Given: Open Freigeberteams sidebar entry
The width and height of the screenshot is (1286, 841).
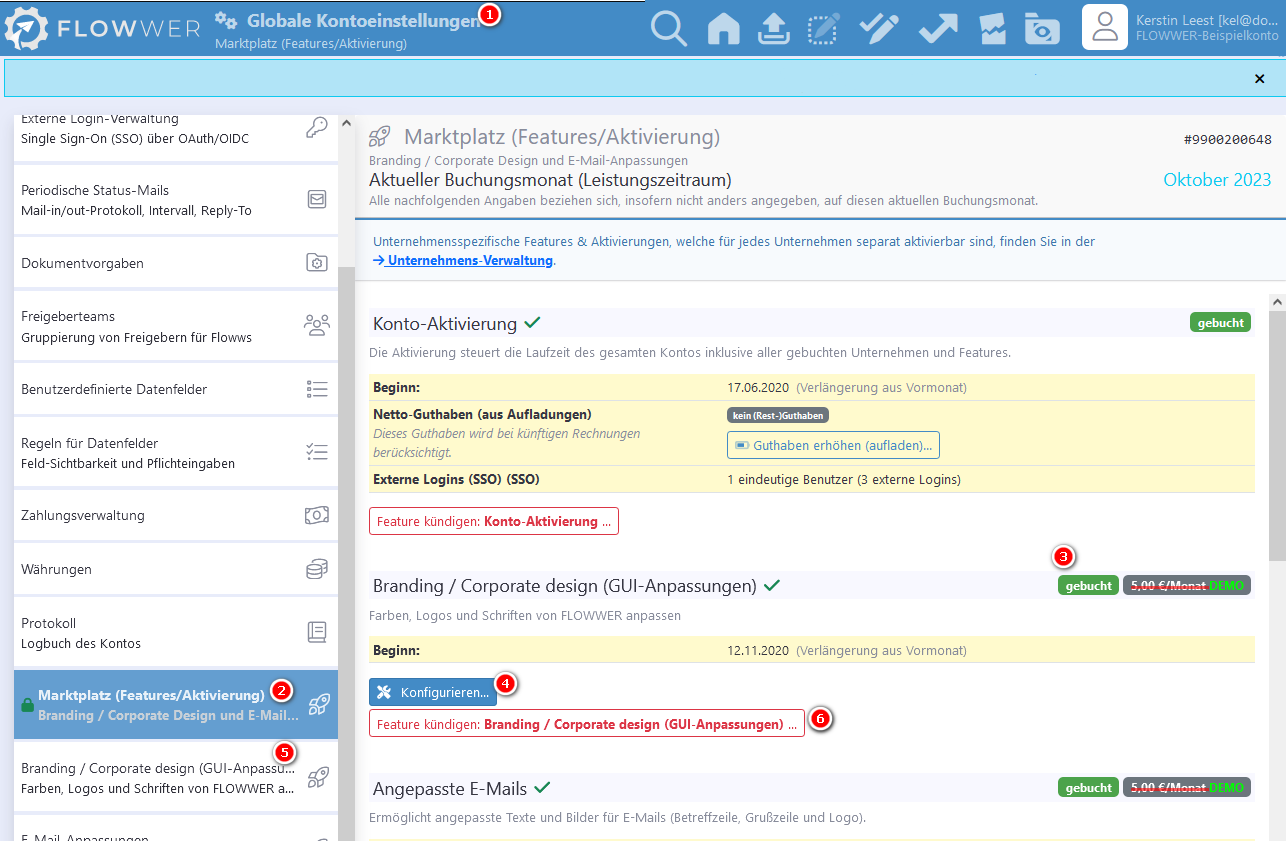Looking at the screenshot, I should [x=175, y=326].
